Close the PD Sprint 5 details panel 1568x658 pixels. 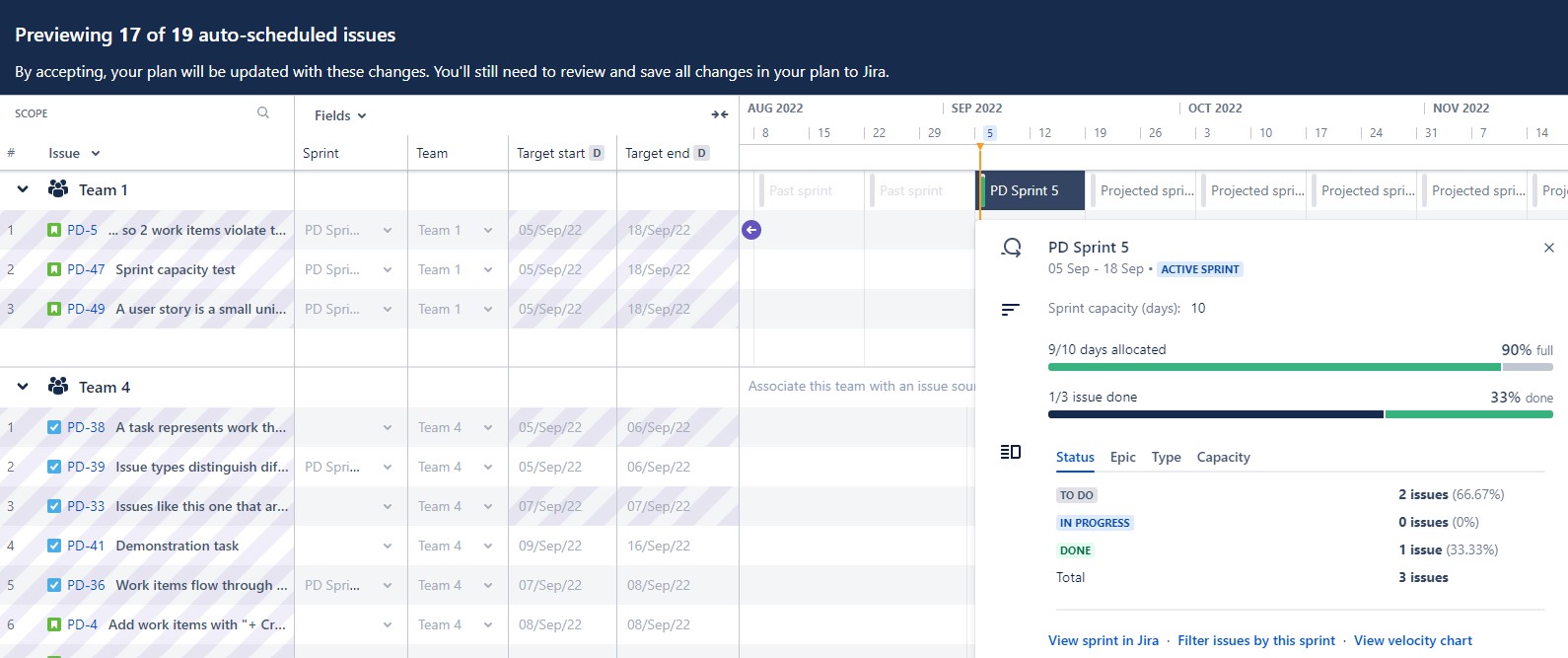pyautogui.click(x=1548, y=248)
